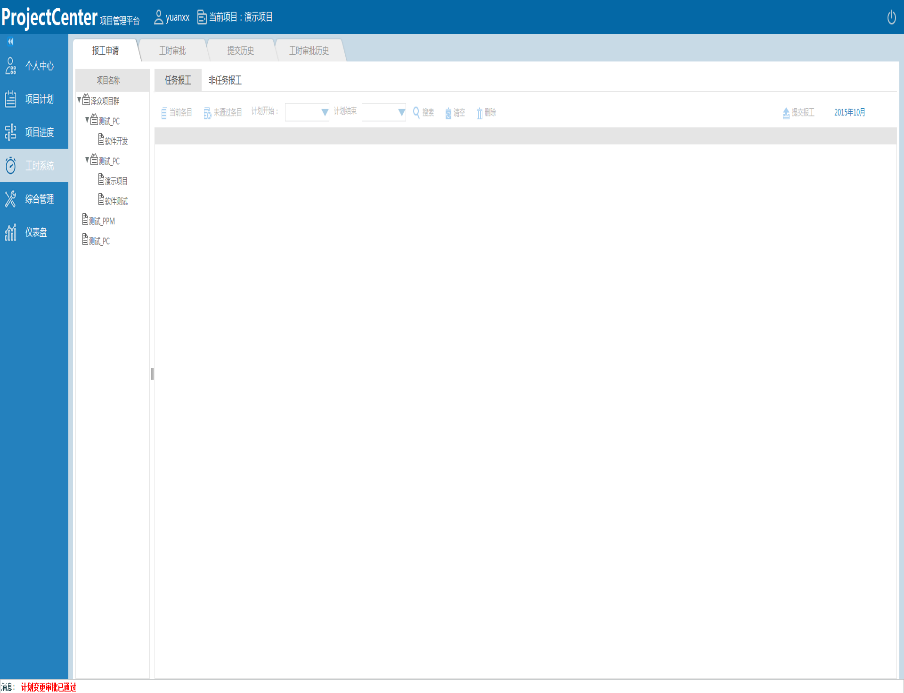
Task: Click the 删除 (delete) trash icon
Action: (x=479, y=112)
